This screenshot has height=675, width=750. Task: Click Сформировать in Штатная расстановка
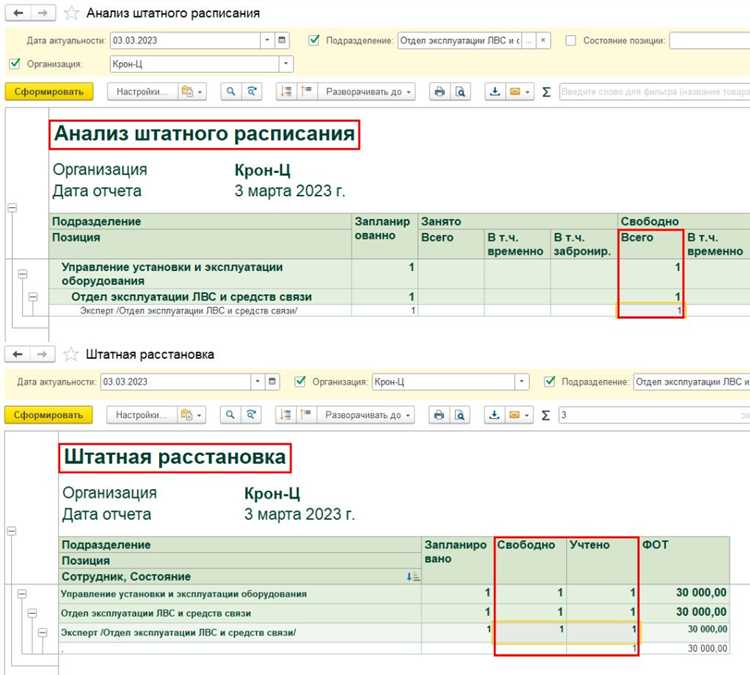tap(48, 415)
